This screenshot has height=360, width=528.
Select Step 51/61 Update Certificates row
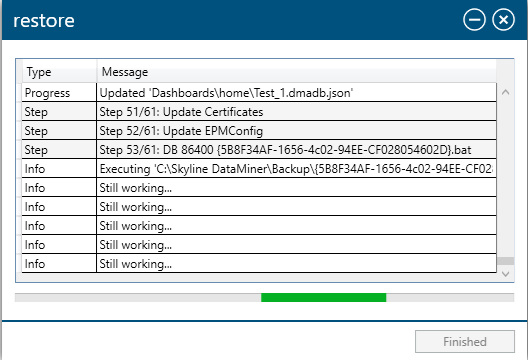click(259, 112)
